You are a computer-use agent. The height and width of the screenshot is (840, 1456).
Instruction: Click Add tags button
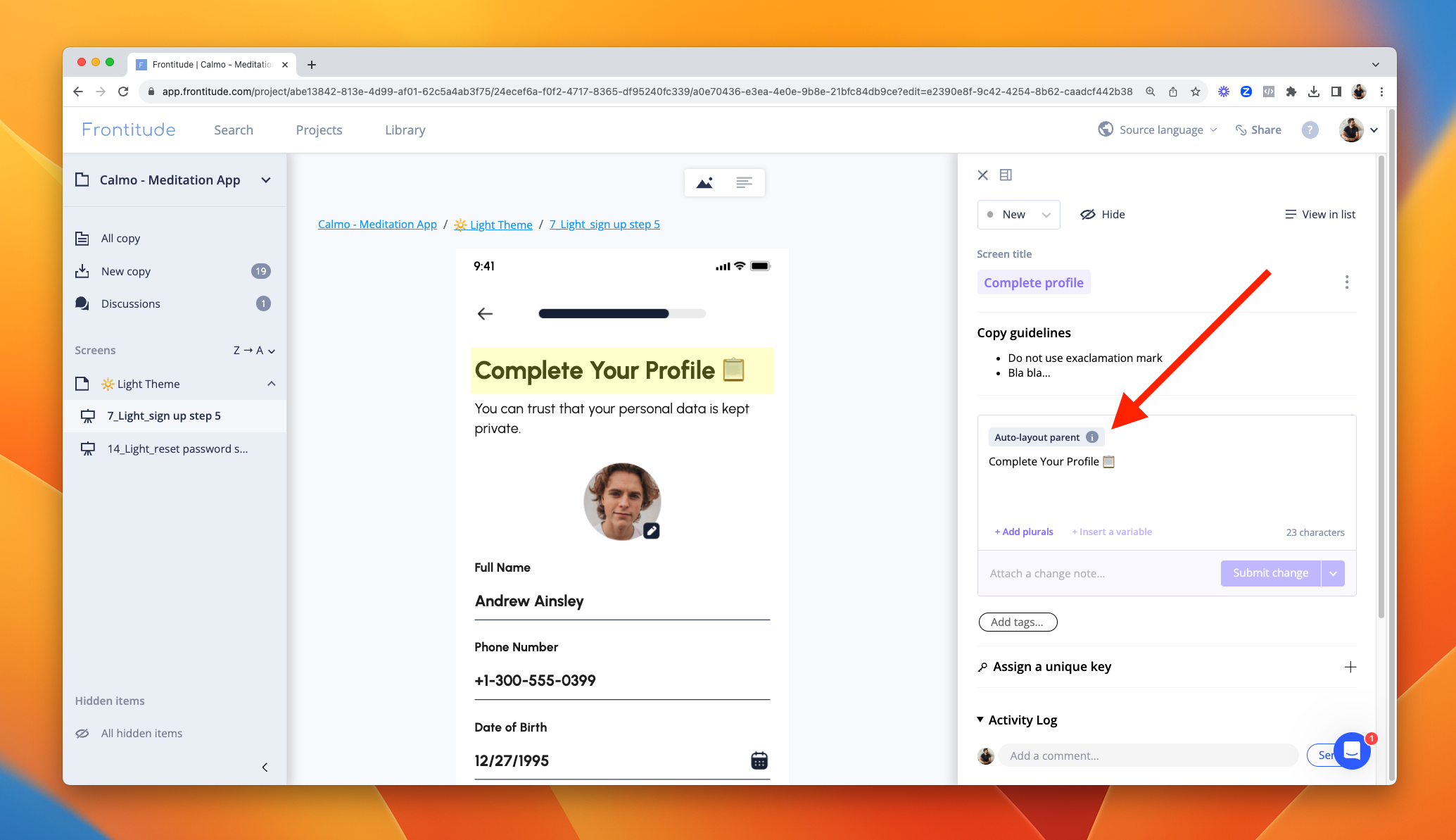1018,622
